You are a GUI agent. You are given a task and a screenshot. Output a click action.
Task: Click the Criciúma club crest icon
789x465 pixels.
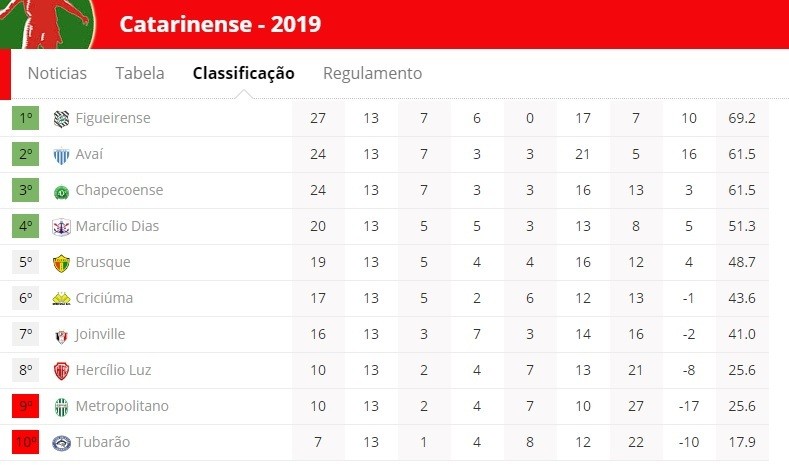61,299
